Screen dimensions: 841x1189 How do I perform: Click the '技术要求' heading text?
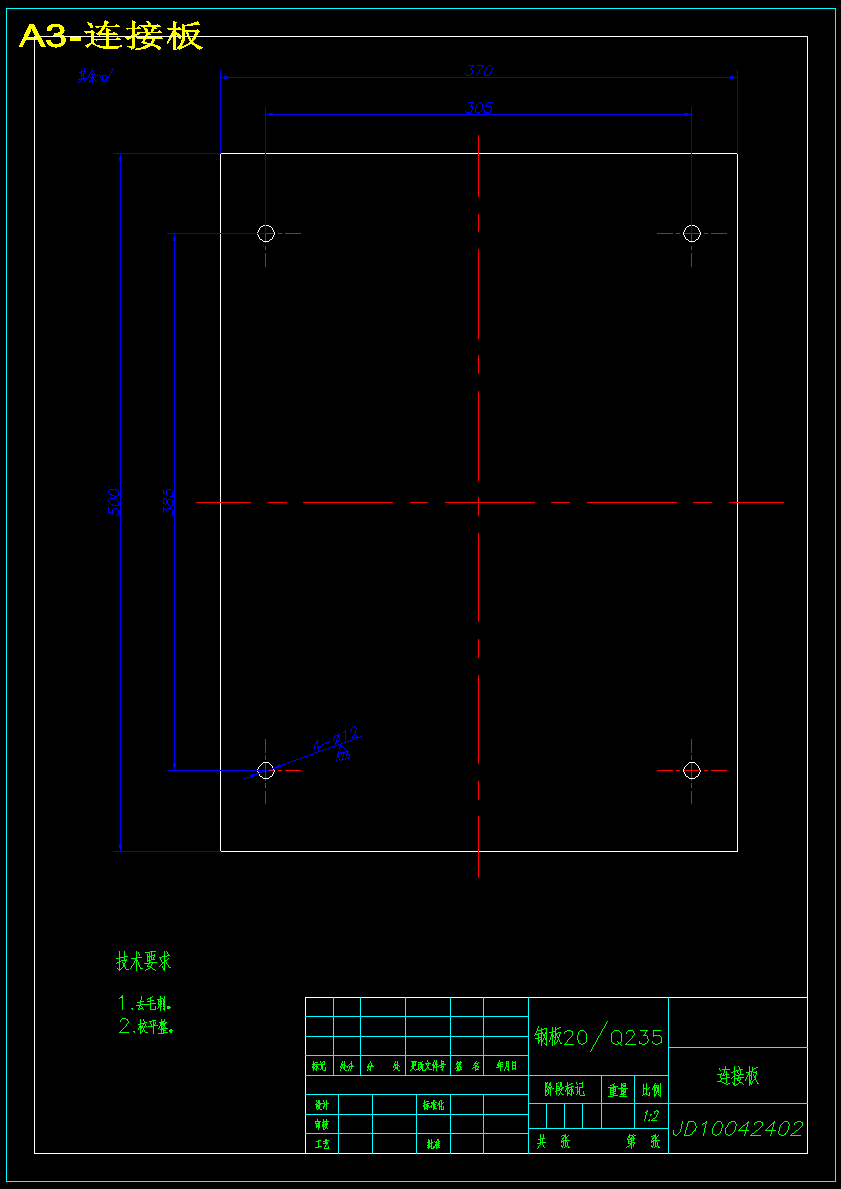tap(143, 962)
